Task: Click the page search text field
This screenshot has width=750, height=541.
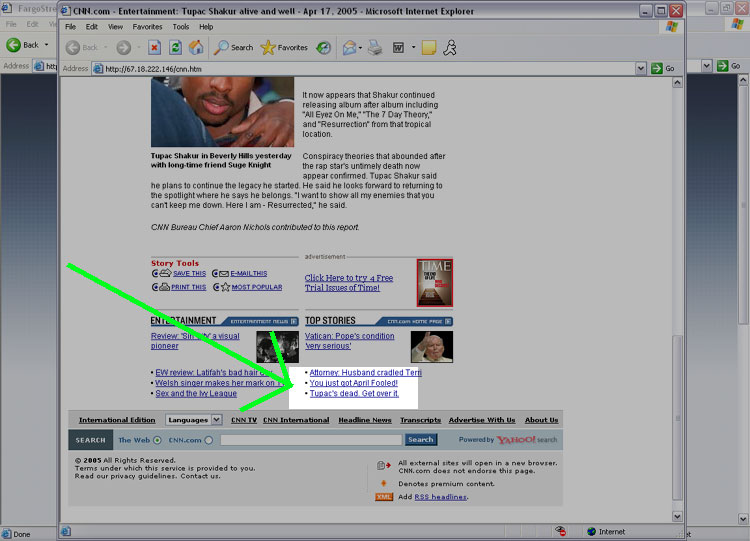Action: click(x=311, y=440)
